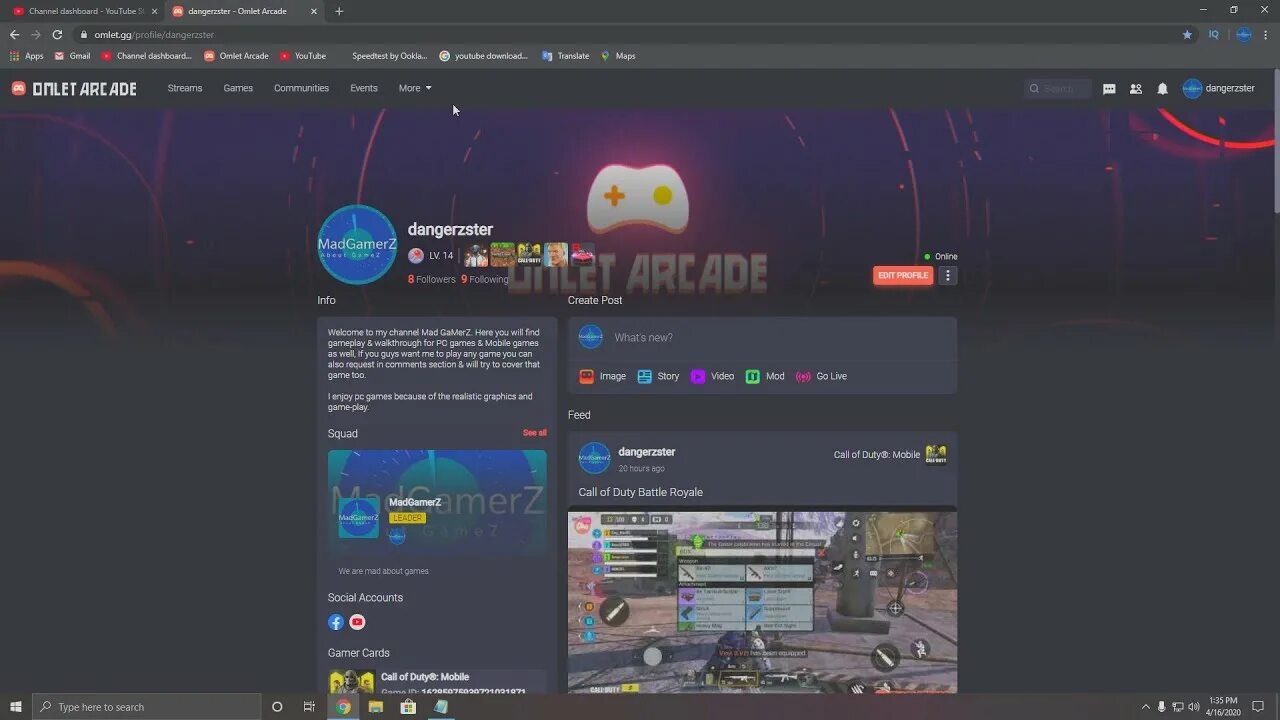The image size is (1280, 720).
Task: Expand the More dropdown in navigation
Action: pyautogui.click(x=415, y=88)
